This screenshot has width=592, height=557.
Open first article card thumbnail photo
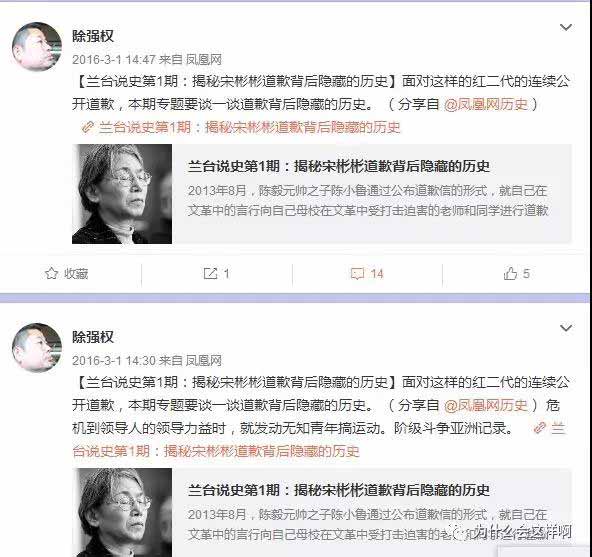pyautogui.click(x=122, y=194)
